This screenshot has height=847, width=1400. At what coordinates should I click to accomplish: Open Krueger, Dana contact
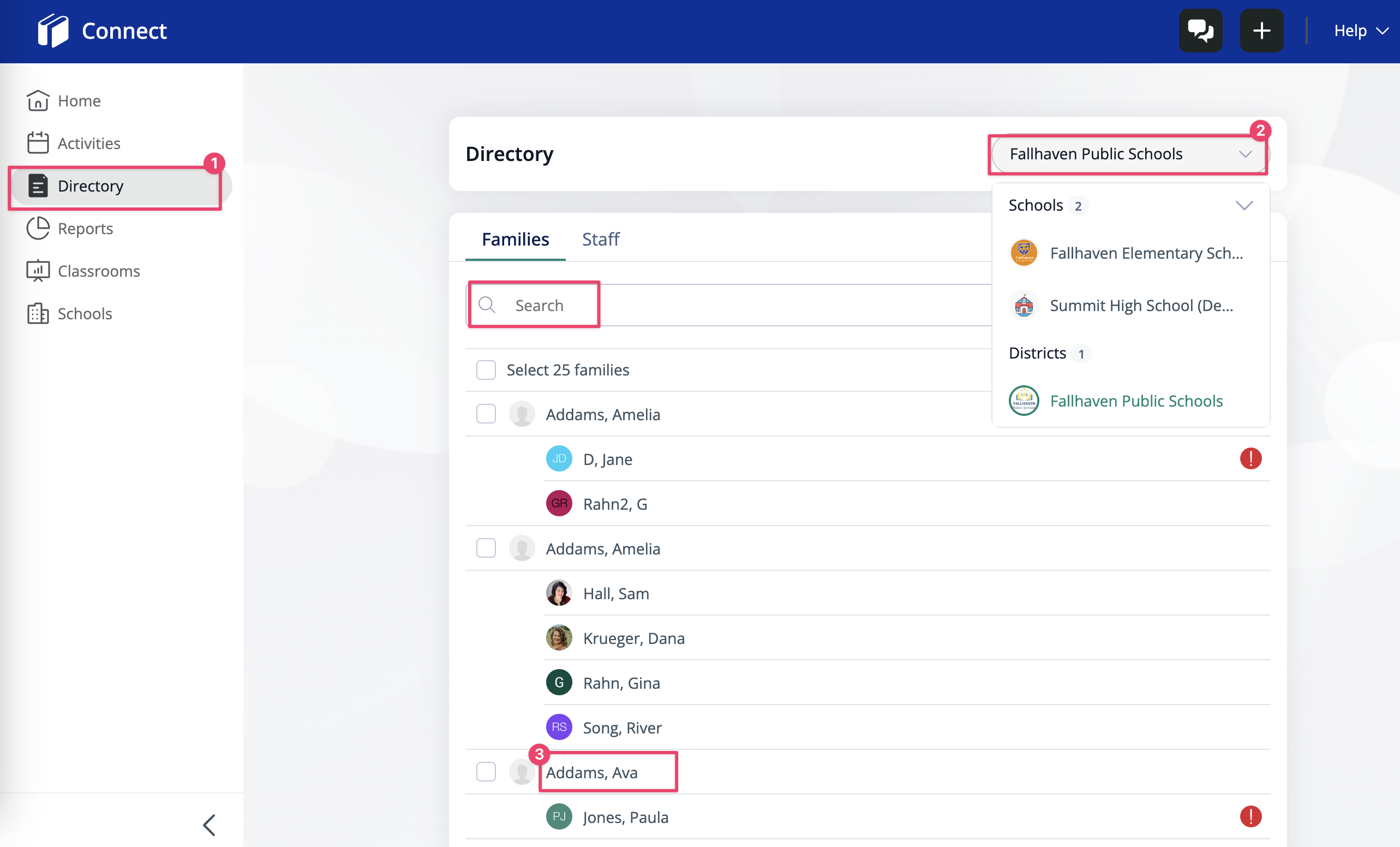pos(633,639)
